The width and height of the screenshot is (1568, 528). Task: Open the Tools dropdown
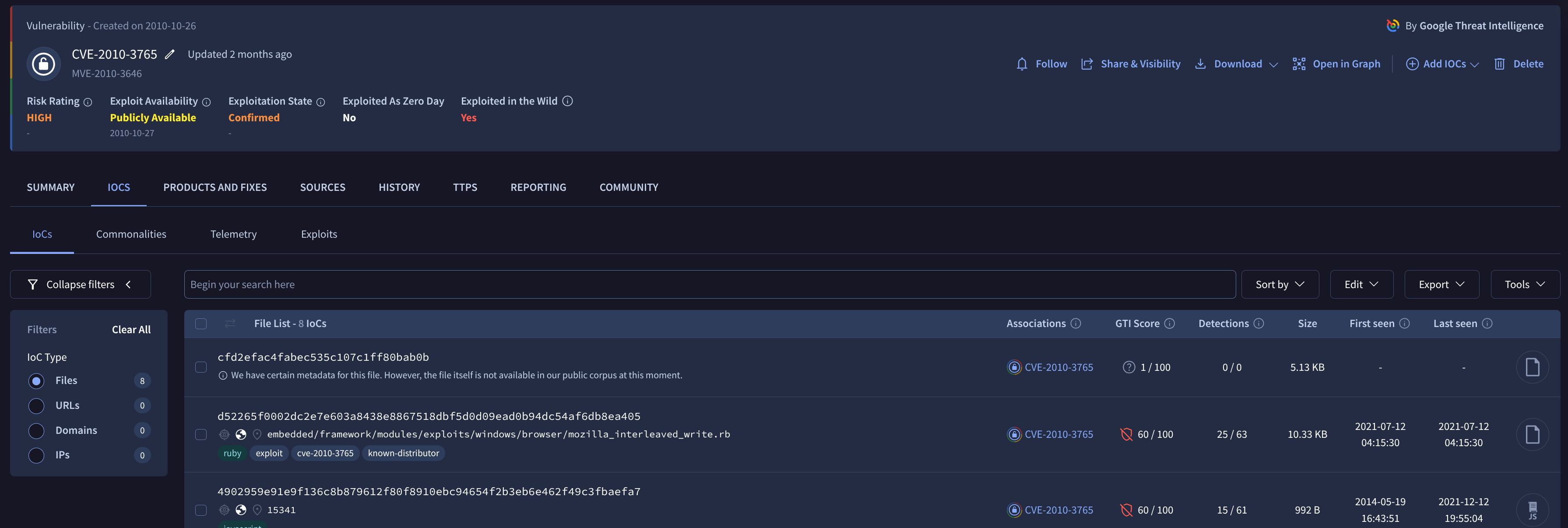tap(1525, 285)
